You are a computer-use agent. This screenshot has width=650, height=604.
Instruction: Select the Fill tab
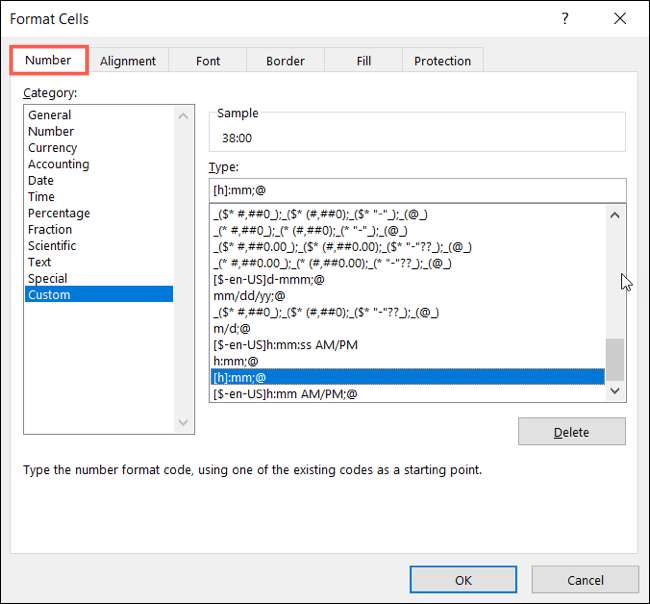tap(364, 61)
